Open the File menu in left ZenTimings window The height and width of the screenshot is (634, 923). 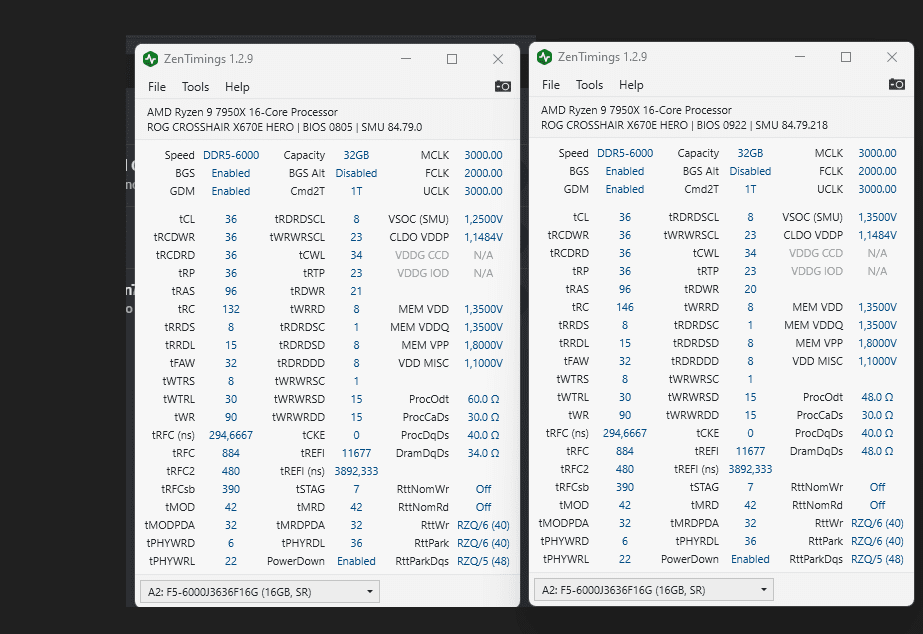point(157,87)
